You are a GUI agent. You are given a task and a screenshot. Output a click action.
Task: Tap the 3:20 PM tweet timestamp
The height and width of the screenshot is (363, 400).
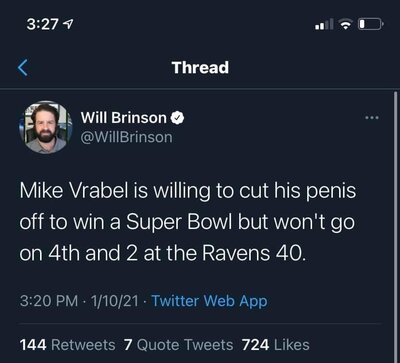click(49, 301)
